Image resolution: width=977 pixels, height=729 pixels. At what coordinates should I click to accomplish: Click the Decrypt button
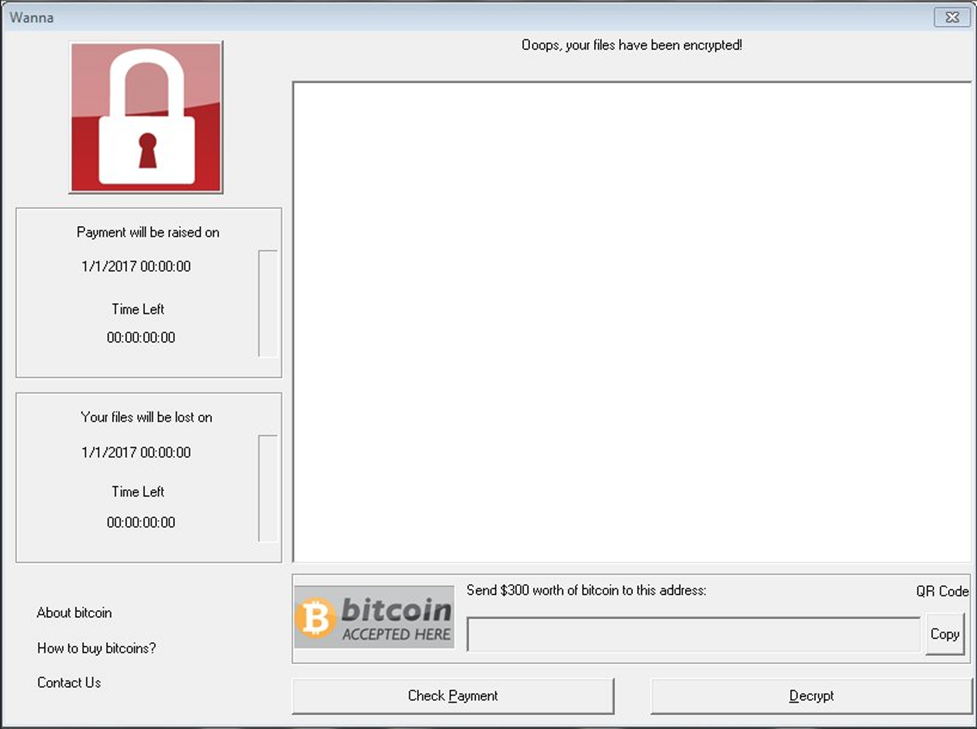(x=811, y=695)
